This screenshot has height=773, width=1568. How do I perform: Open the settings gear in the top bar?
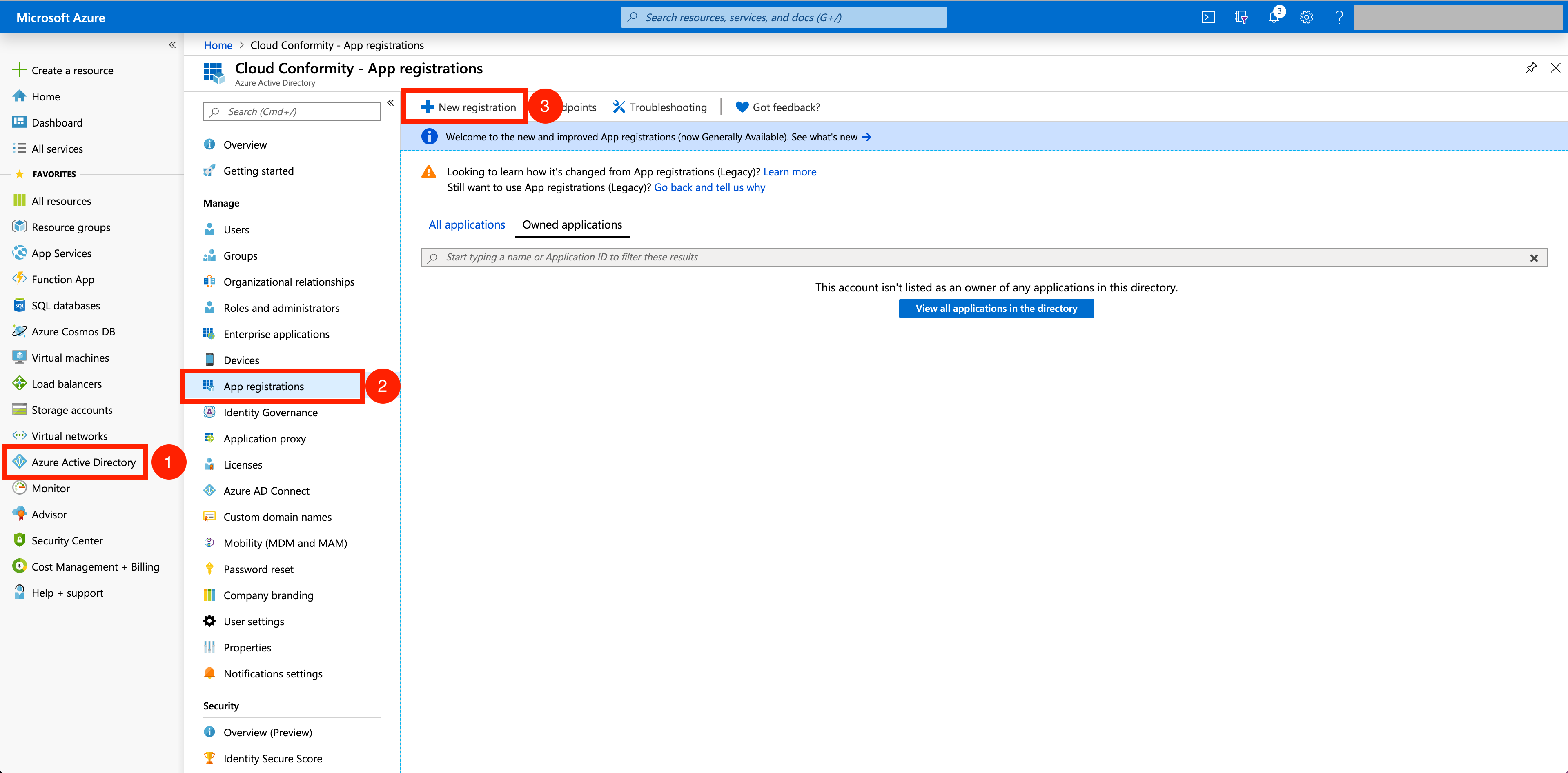tap(1306, 17)
